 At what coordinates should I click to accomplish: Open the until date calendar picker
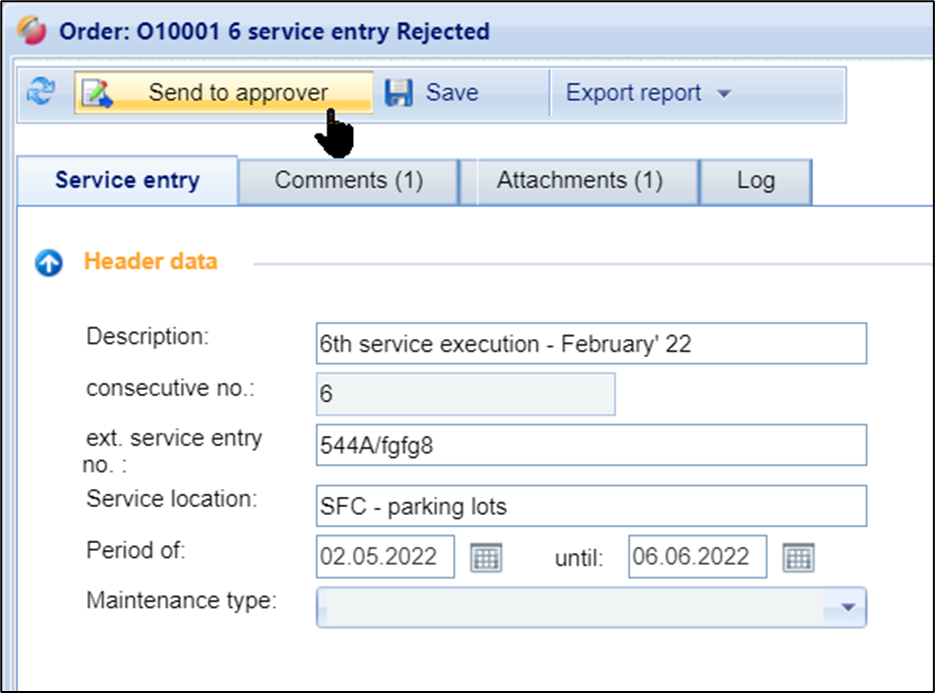pos(798,557)
